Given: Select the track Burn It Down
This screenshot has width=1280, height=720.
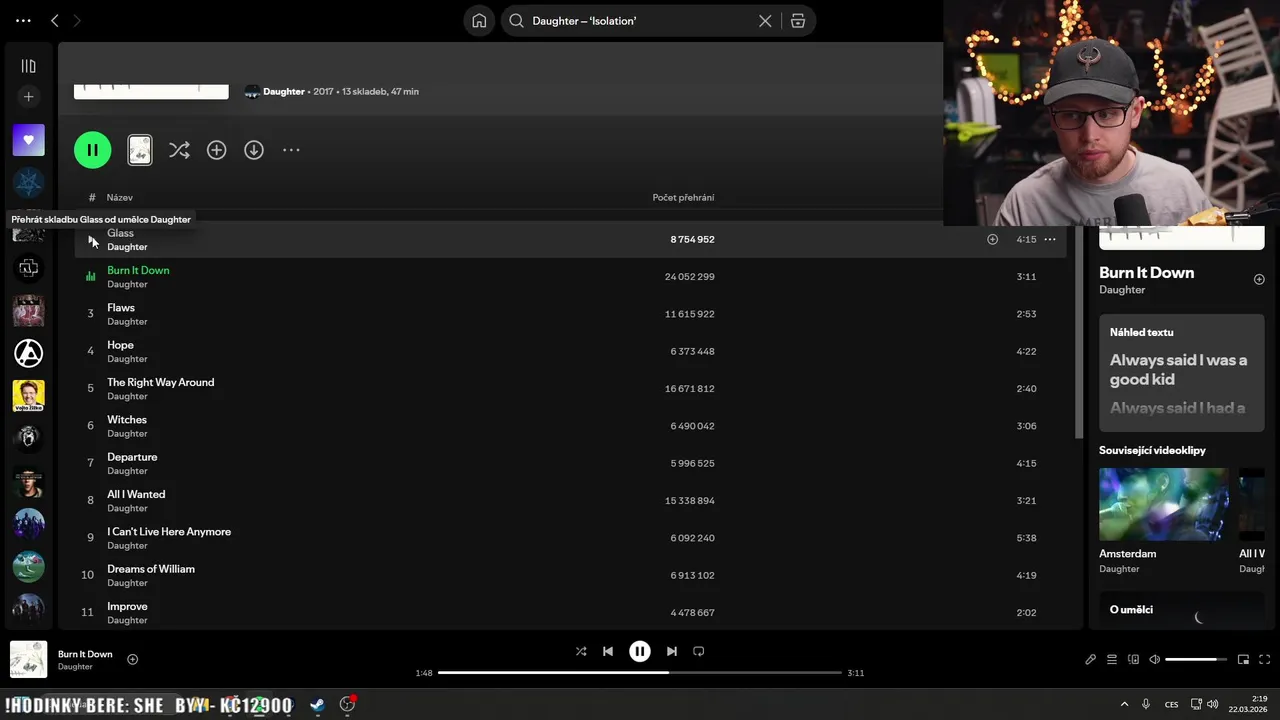Looking at the screenshot, I should [x=138, y=270].
